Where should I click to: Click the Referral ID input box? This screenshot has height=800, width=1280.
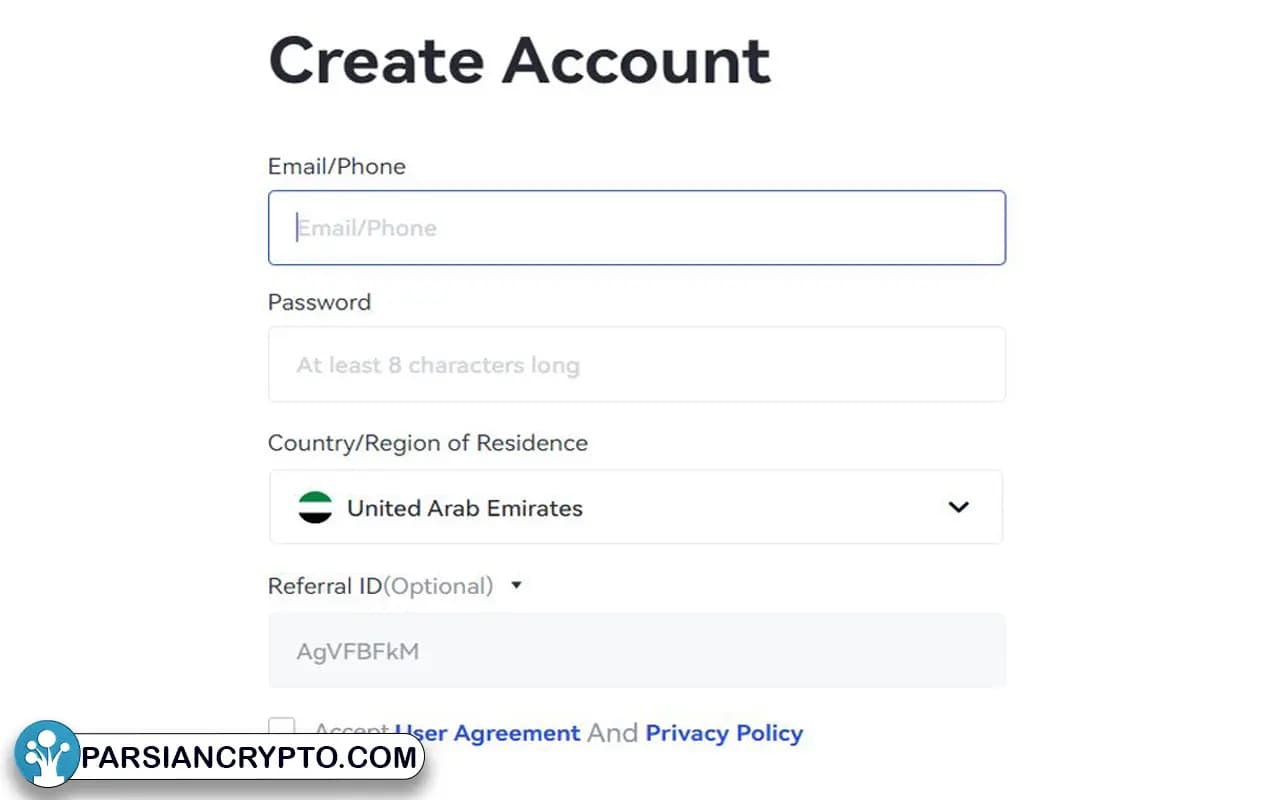[x=636, y=650]
